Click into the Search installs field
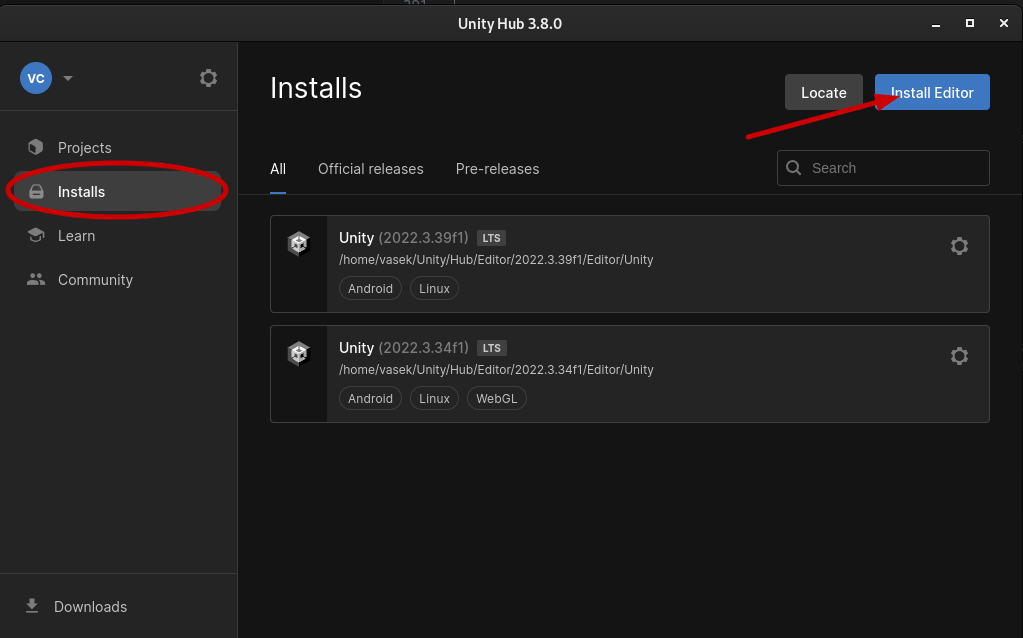The width and height of the screenshot is (1023, 638). (x=895, y=168)
